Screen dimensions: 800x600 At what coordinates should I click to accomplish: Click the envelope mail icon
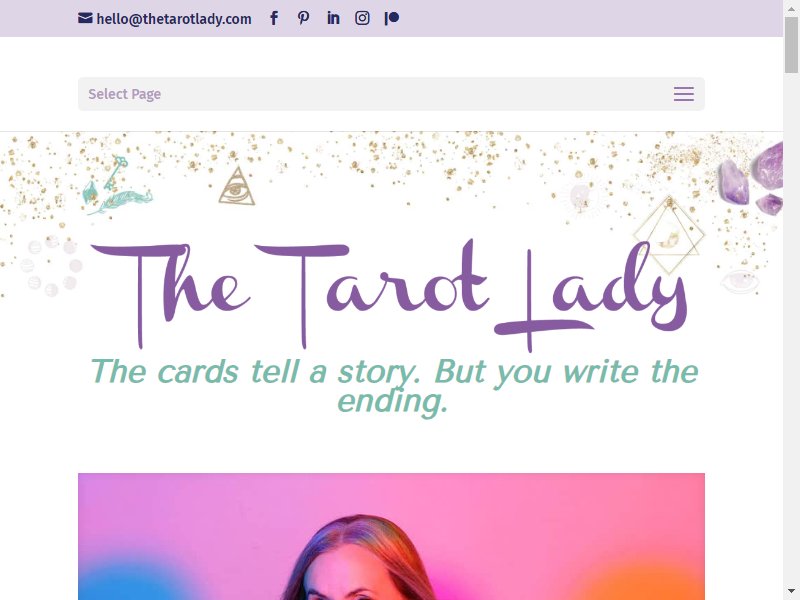85,18
